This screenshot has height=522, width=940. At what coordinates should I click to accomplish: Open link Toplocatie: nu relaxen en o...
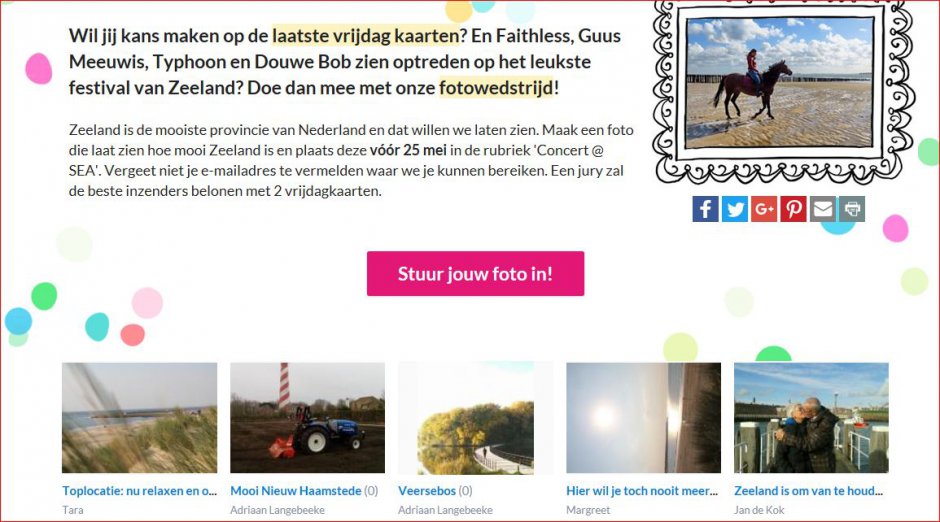140,491
